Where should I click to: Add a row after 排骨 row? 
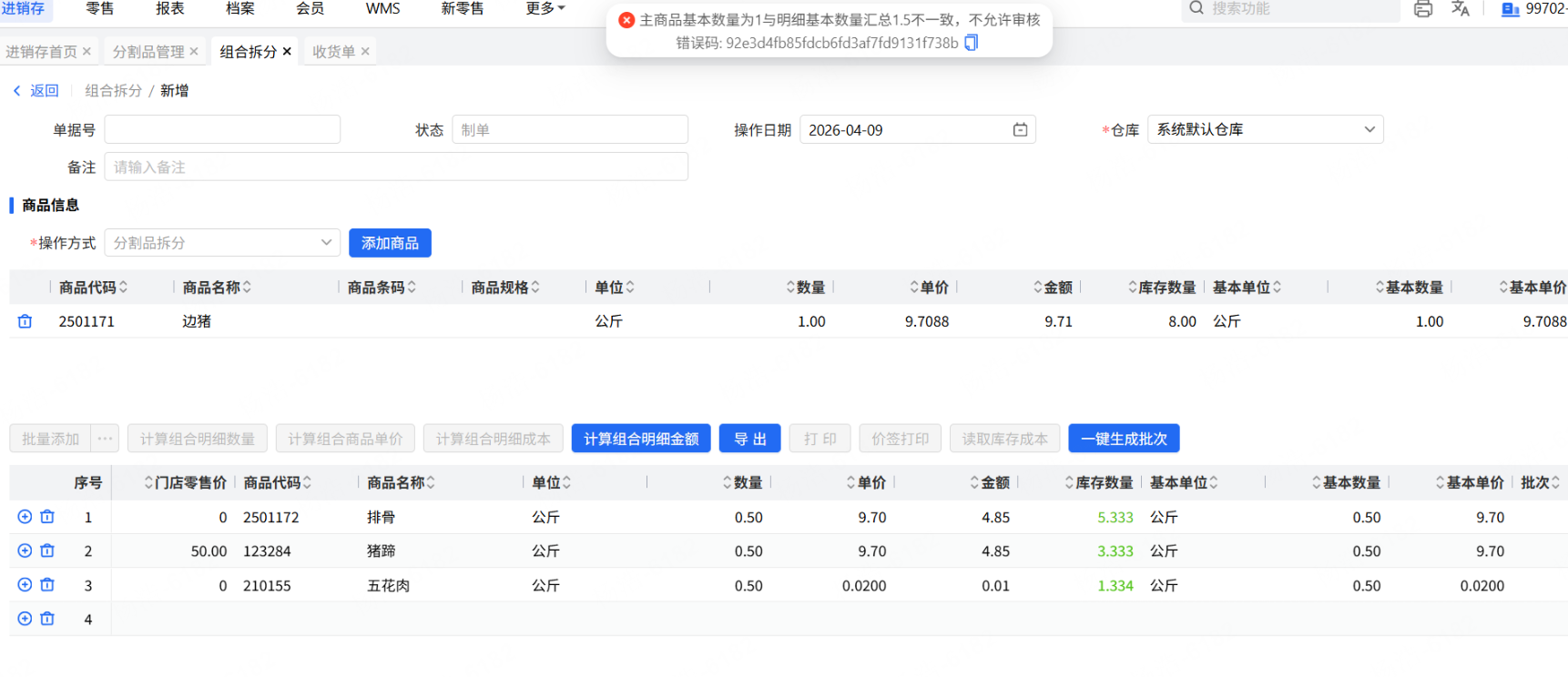point(25,517)
